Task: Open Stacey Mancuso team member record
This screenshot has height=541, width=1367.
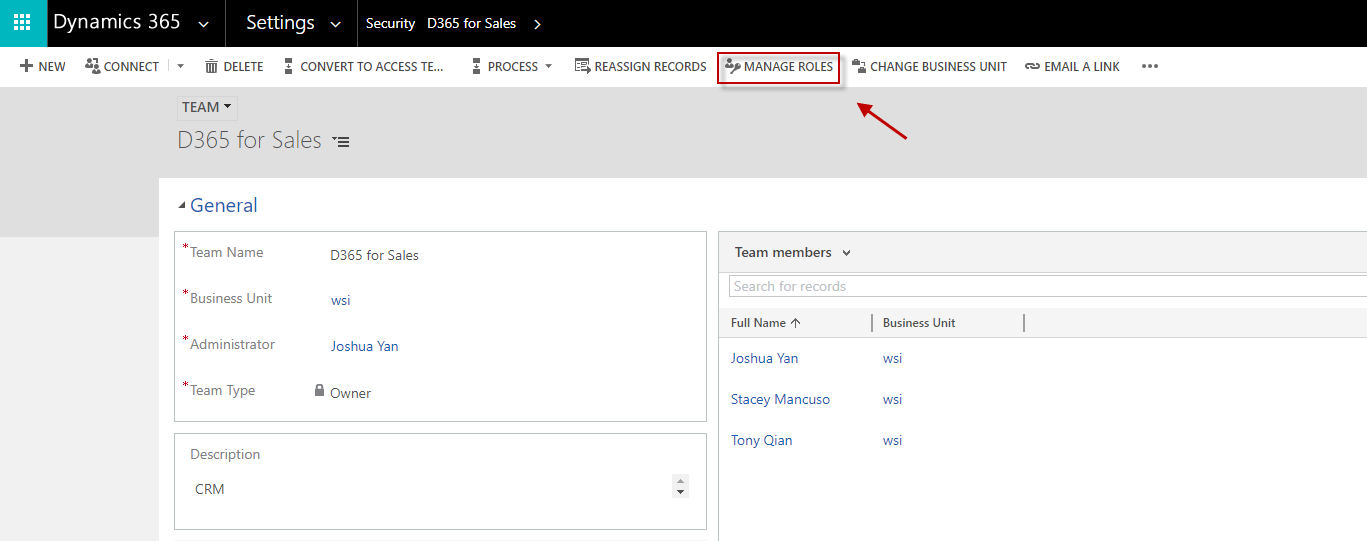Action: point(780,399)
